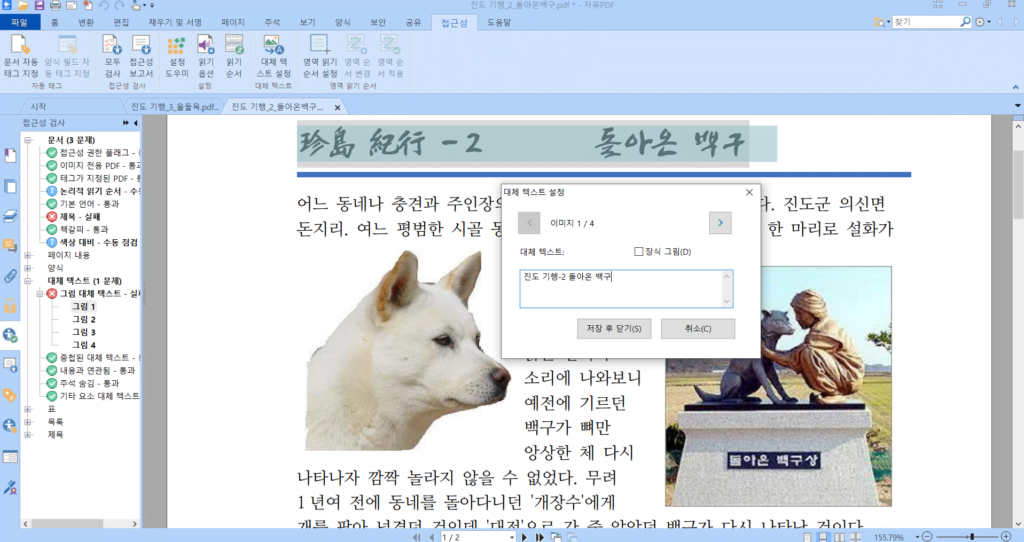Open the comments panel sidebar icon
Screen dimensions: 1024x542
pos(10,246)
